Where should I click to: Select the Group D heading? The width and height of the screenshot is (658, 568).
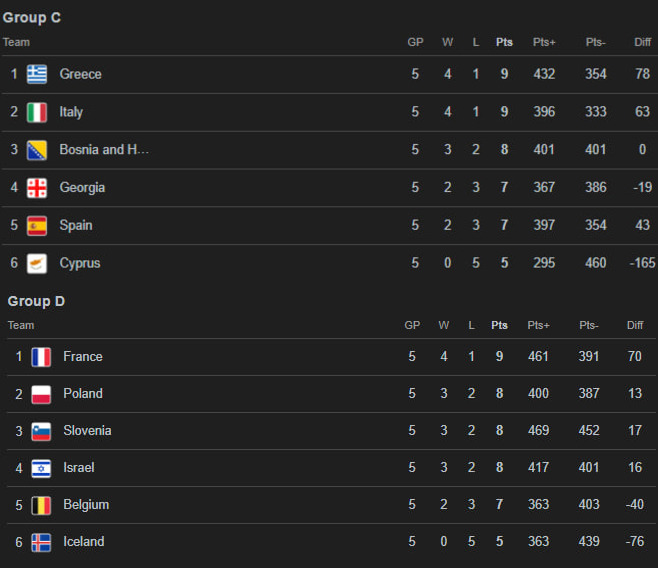coord(36,301)
